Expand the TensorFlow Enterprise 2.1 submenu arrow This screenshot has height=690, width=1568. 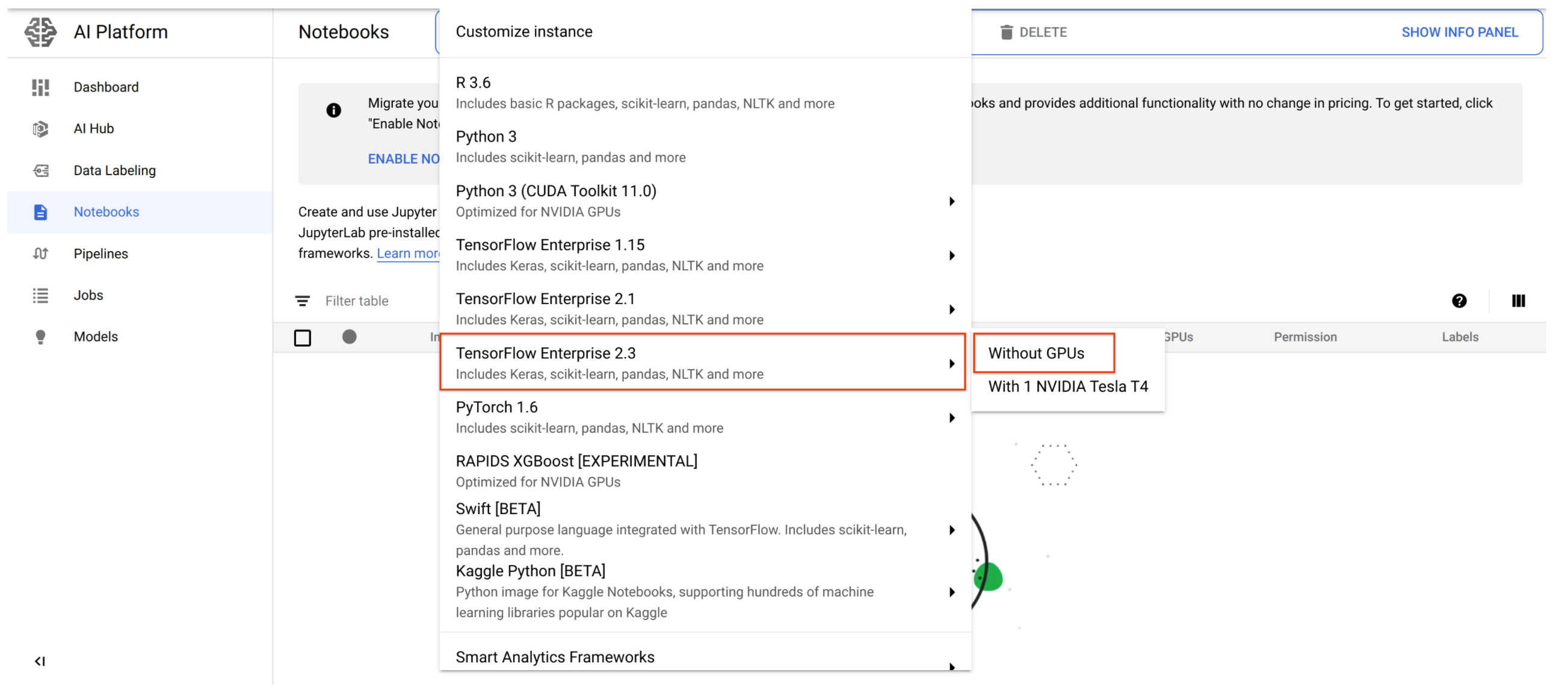click(951, 309)
